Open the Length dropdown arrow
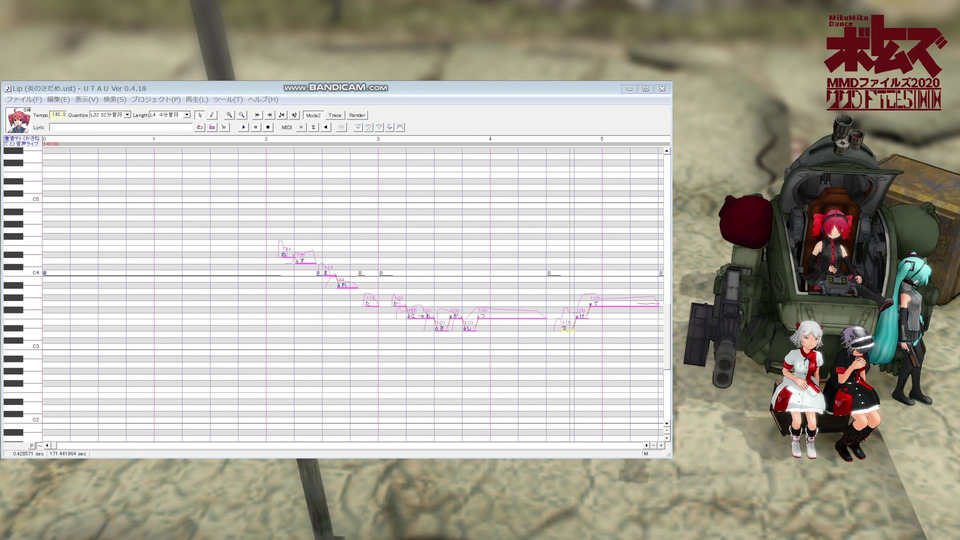The width and height of the screenshot is (960, 540). coord(187,115)
